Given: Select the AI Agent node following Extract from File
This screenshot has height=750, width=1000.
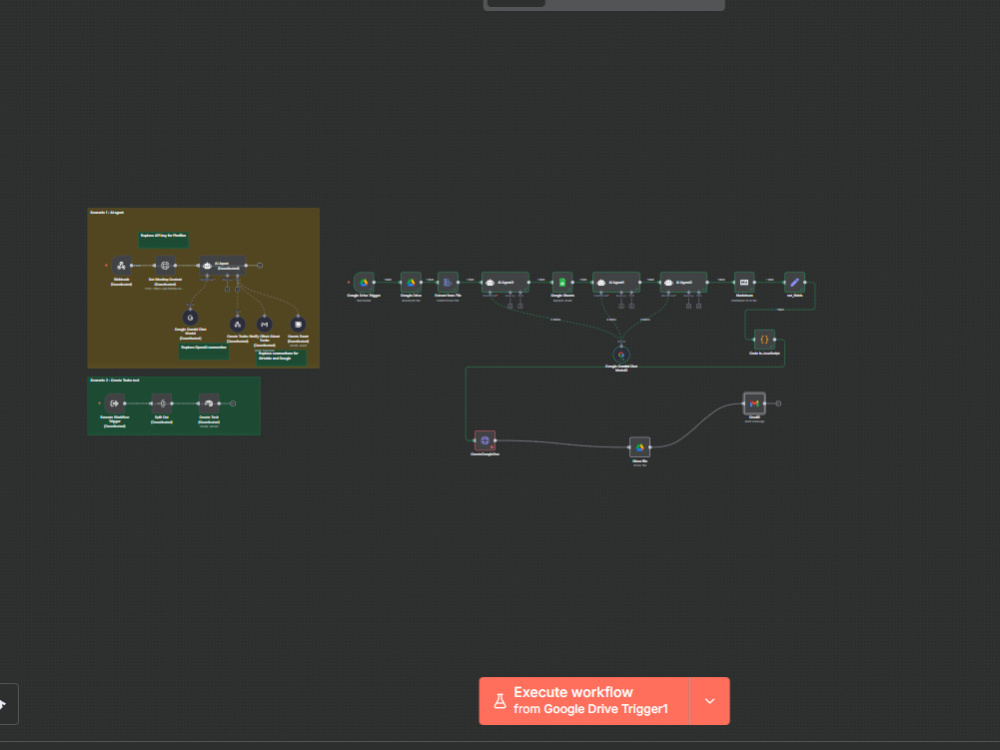Looking at the screenshot, I should tap(505, 282).
